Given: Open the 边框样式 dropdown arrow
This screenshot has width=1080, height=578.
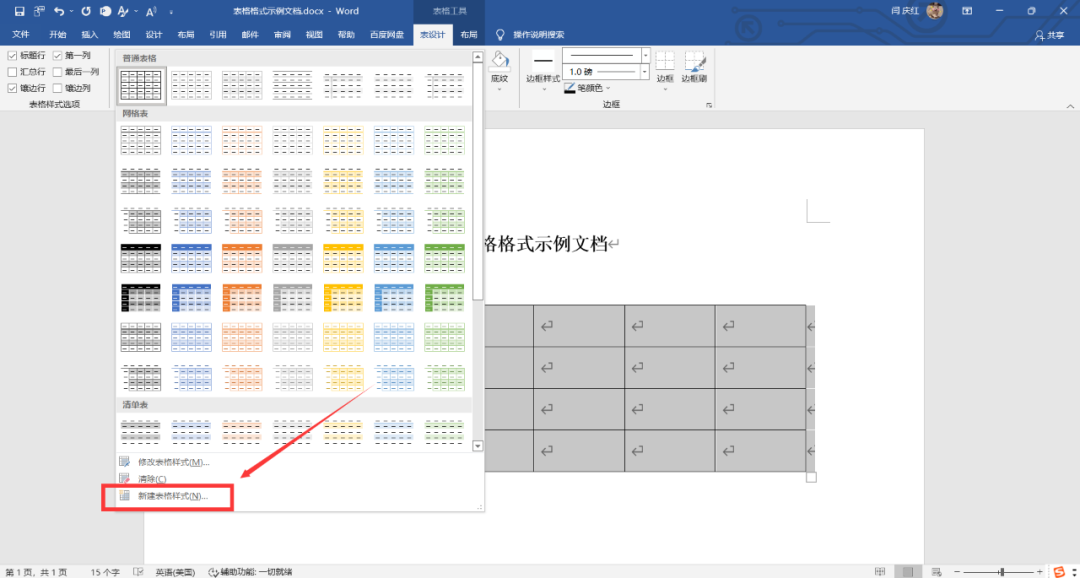Looking at the screenshot, I should point(543,89).
